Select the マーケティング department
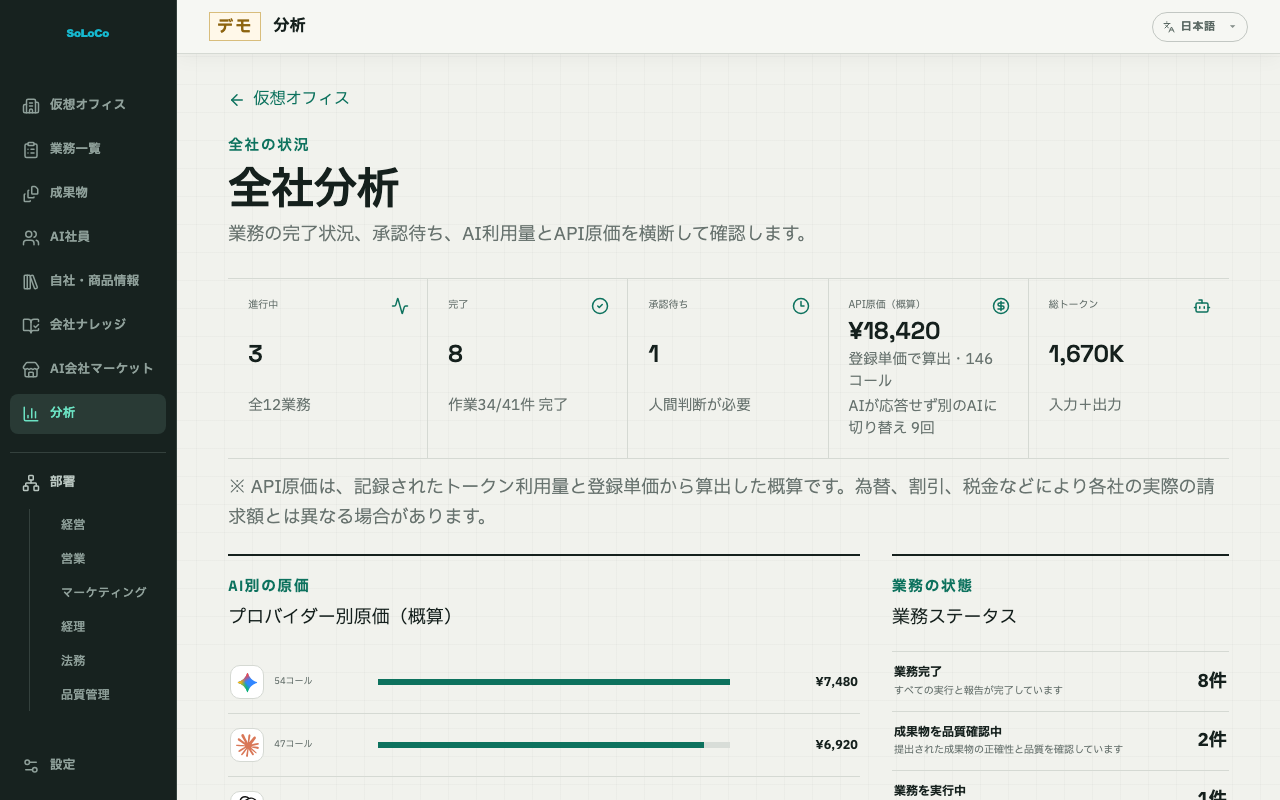This screenshot has width=1280, height=800. click(104, 593)
